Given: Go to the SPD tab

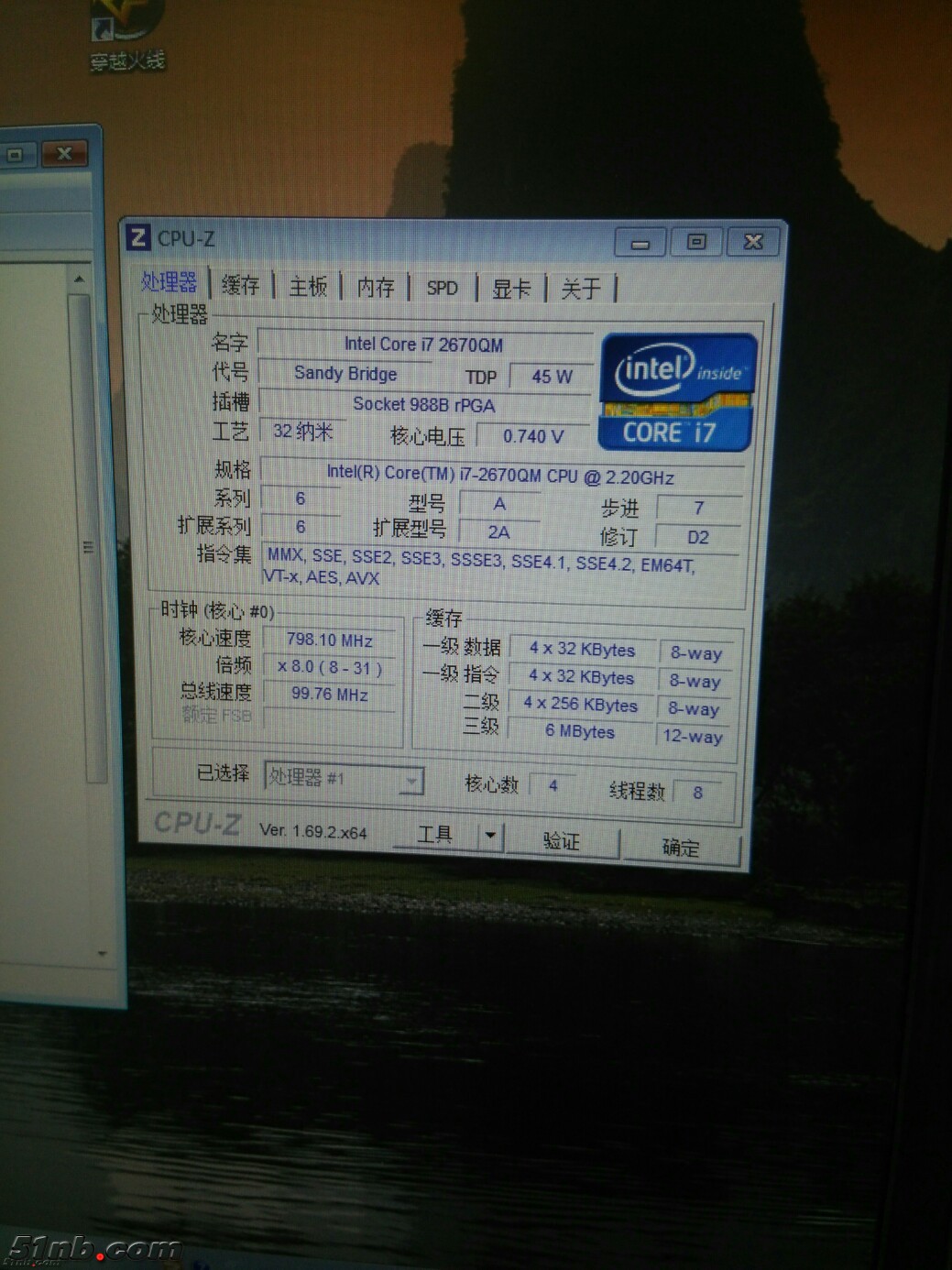Looking at the screenshot, I should [442, 288].
